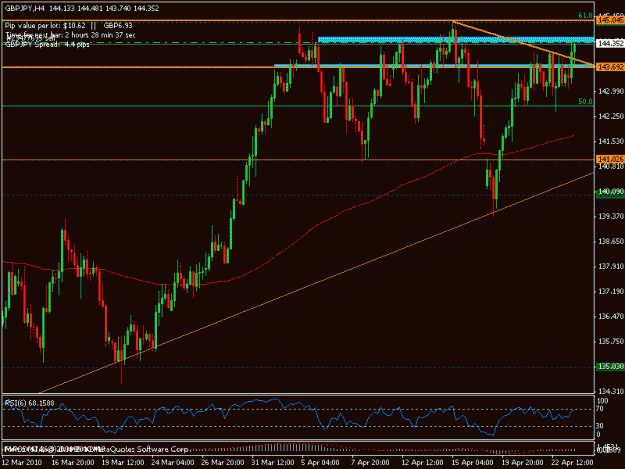
Task: Click the 134.310 price axis value
Action: tap(611, 391)
